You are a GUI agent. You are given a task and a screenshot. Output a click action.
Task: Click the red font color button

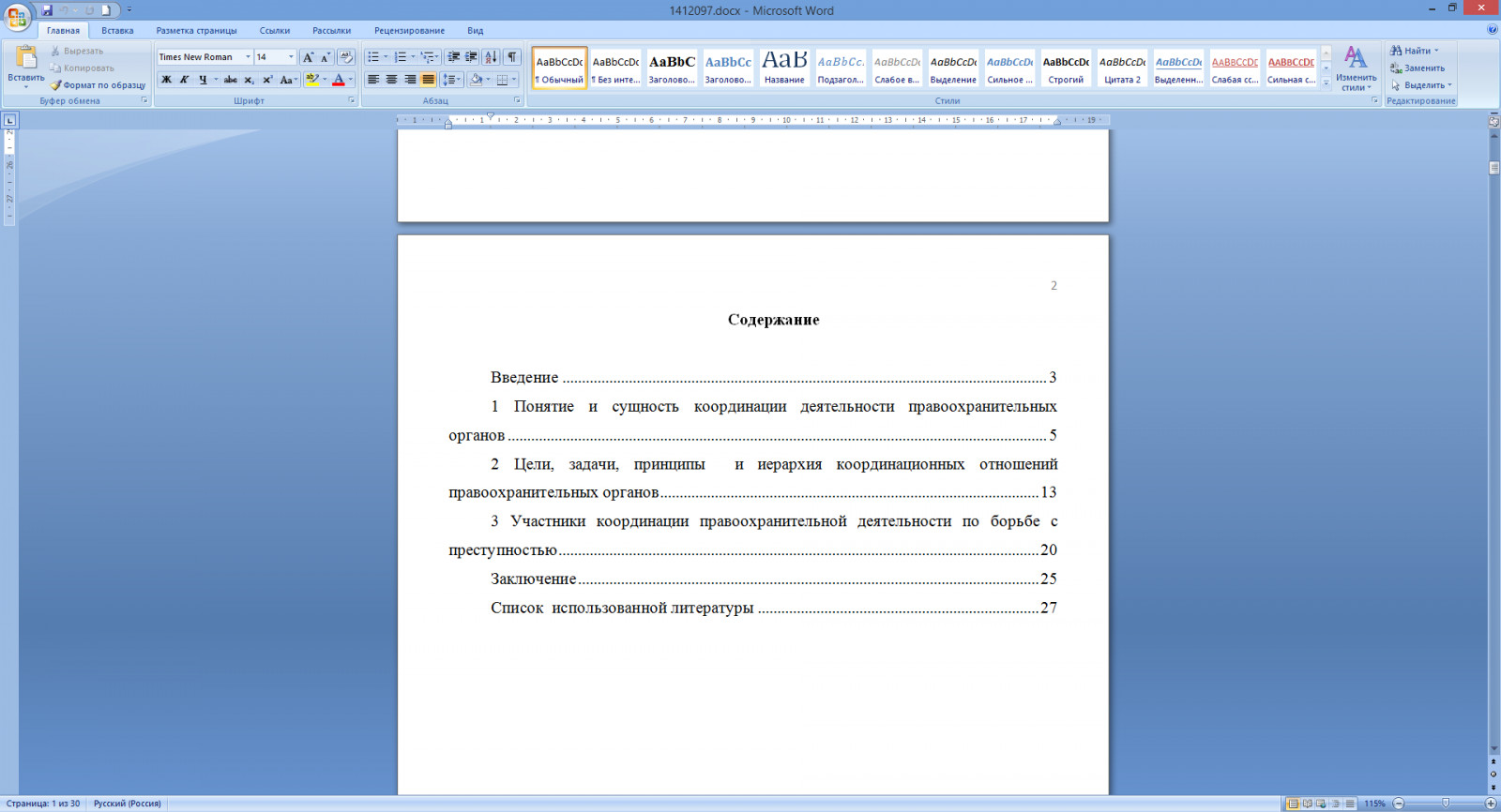(x=339, y=80)
